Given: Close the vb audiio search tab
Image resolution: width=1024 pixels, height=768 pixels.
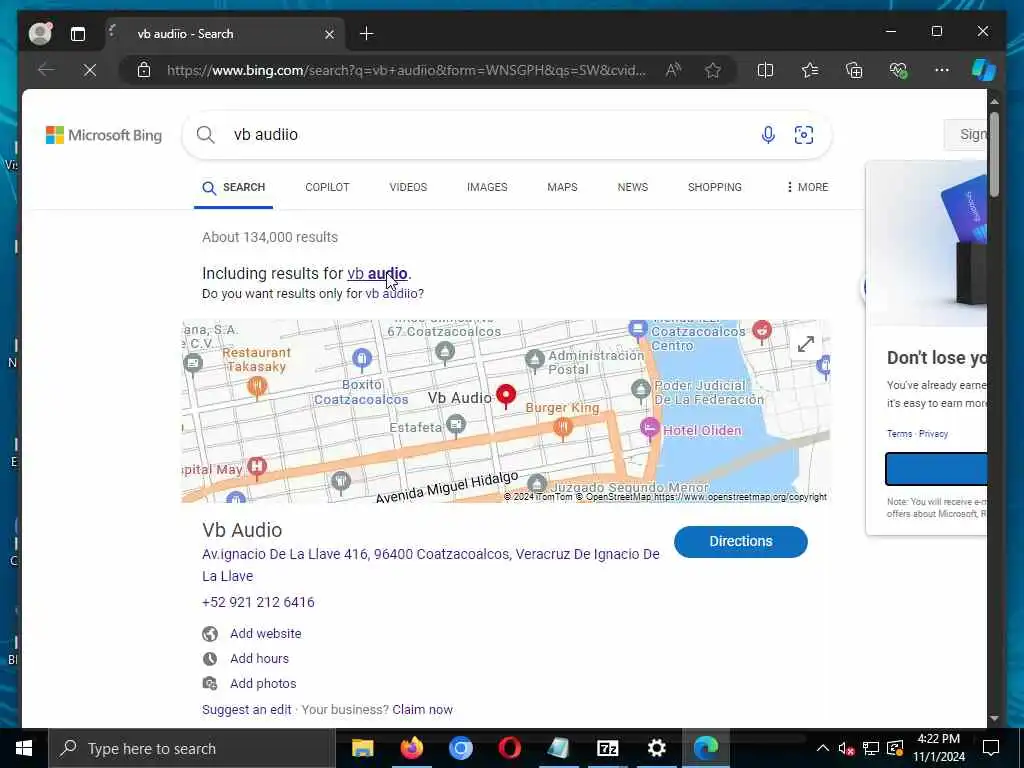Looking at the screenshot, I should pos(330,34).
